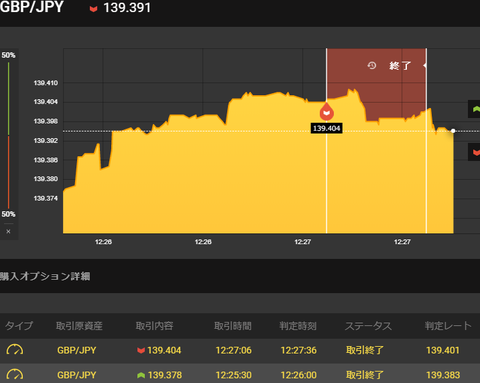Image resolution: width=480 pixels, height=383 pixels.
Task: Click the 購入オプション詳細 section header
Action: coord(45,276)
